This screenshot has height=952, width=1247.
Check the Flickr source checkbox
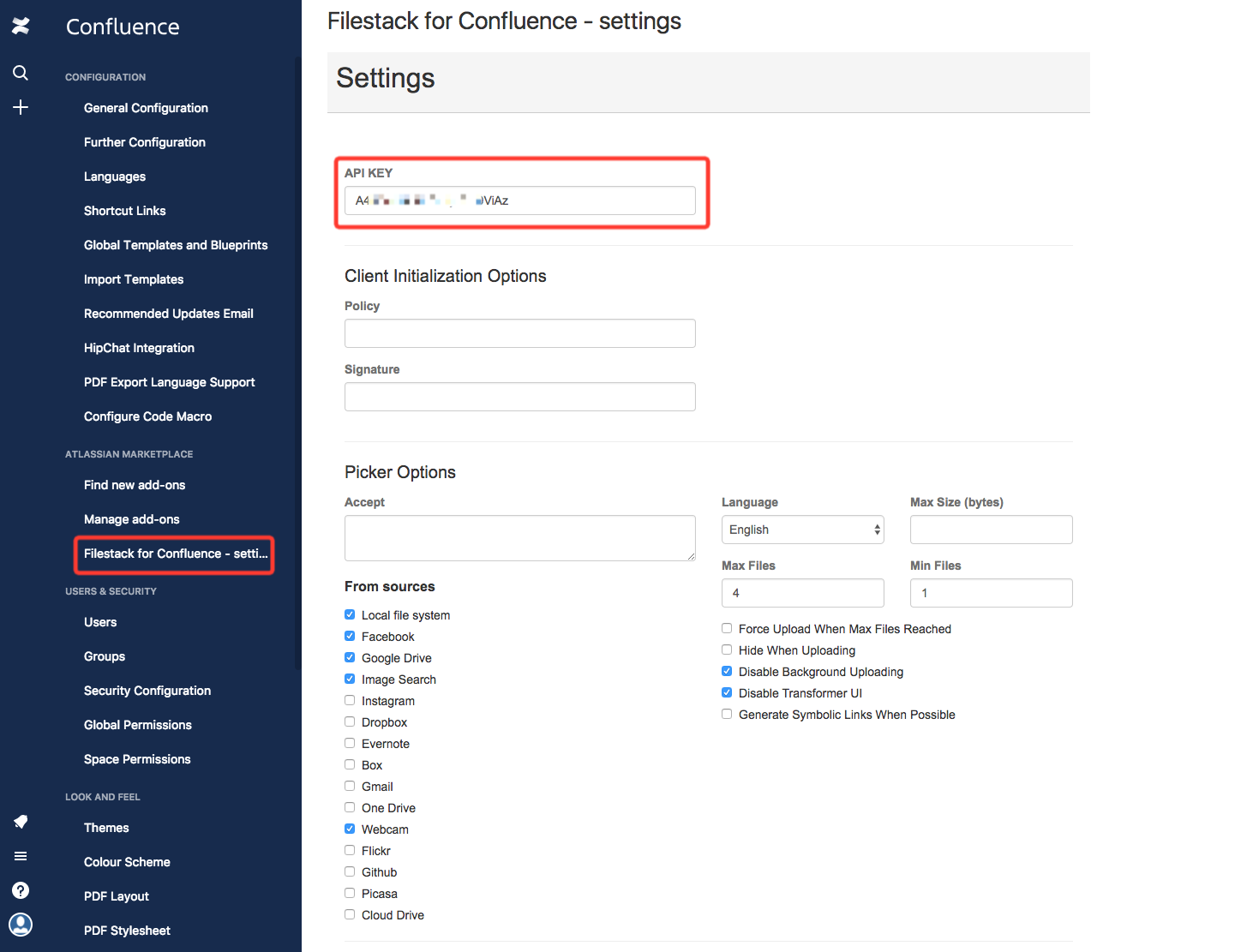350,850
